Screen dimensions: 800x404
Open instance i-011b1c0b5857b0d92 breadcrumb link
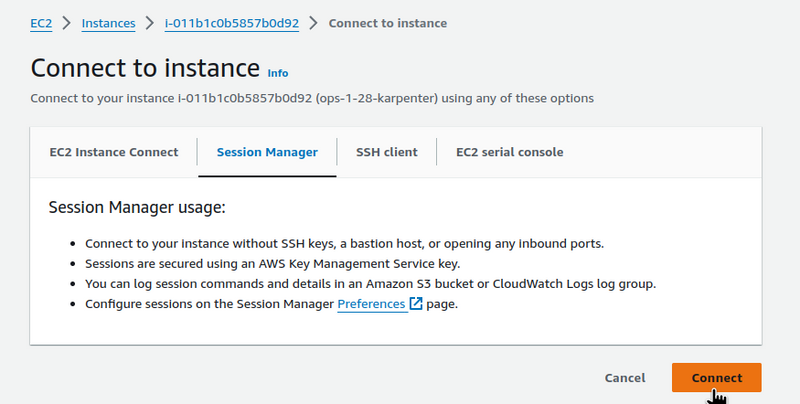pyautogui.click(x=232, y=23)
